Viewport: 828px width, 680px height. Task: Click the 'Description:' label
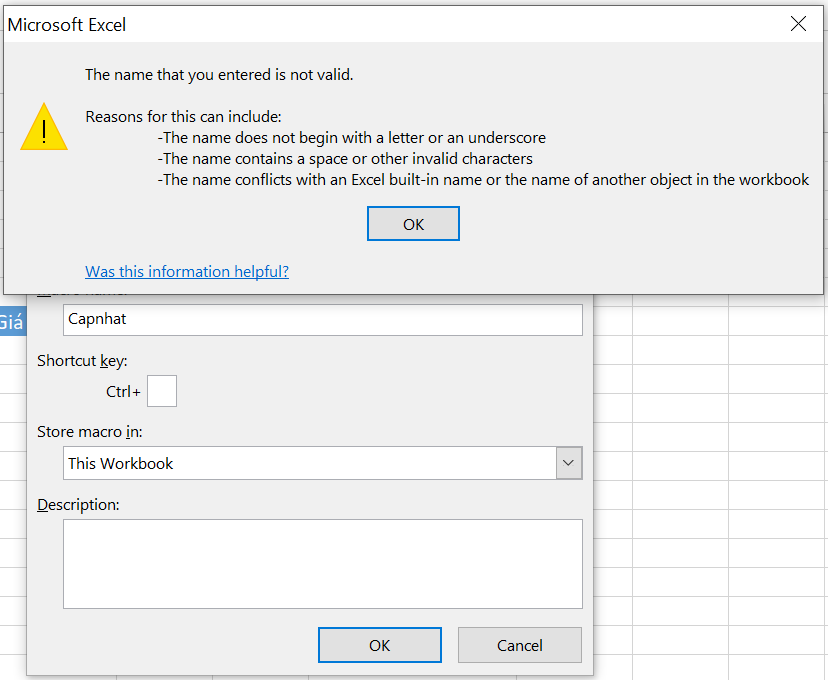tap(78, 505)
